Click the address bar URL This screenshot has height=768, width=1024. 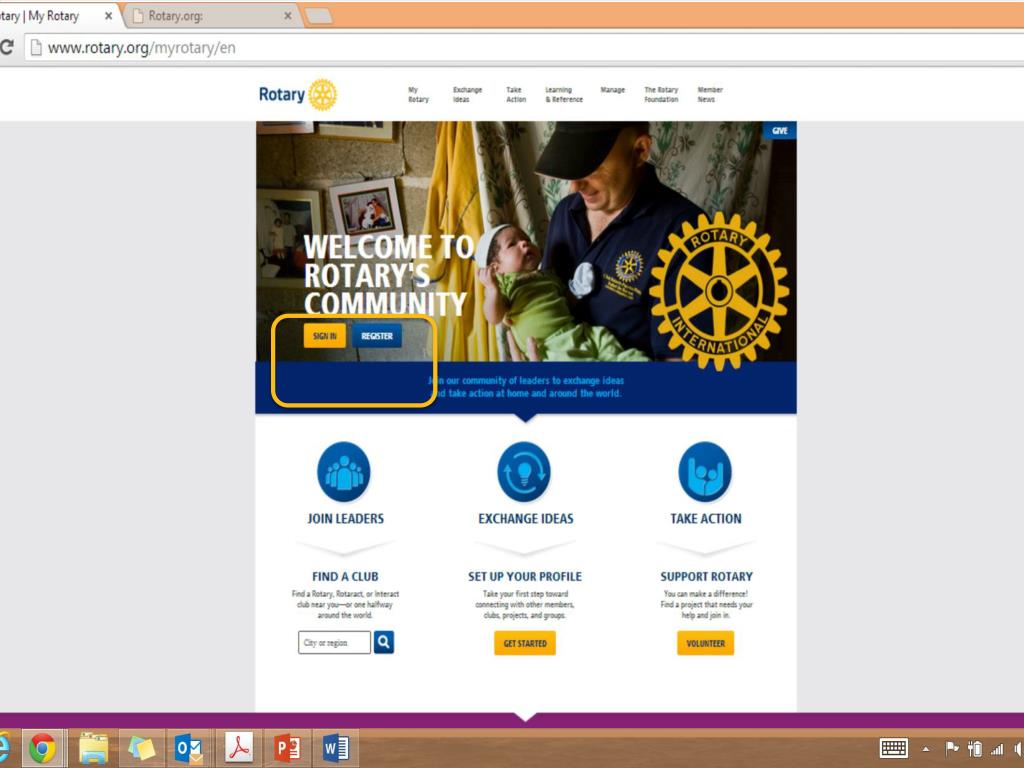[x=142, y=48]
